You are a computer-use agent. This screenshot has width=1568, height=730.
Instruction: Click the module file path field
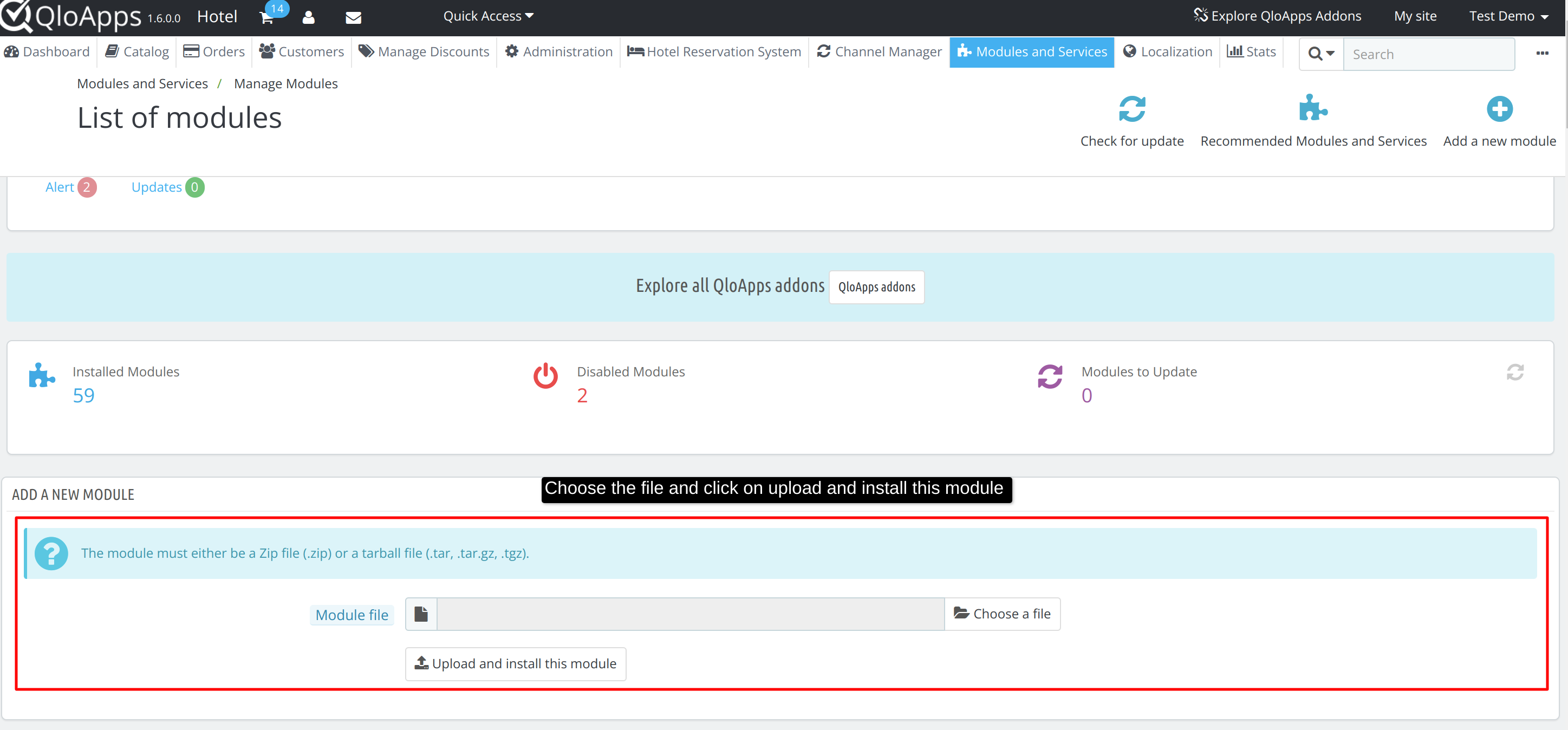coord(690,614)
